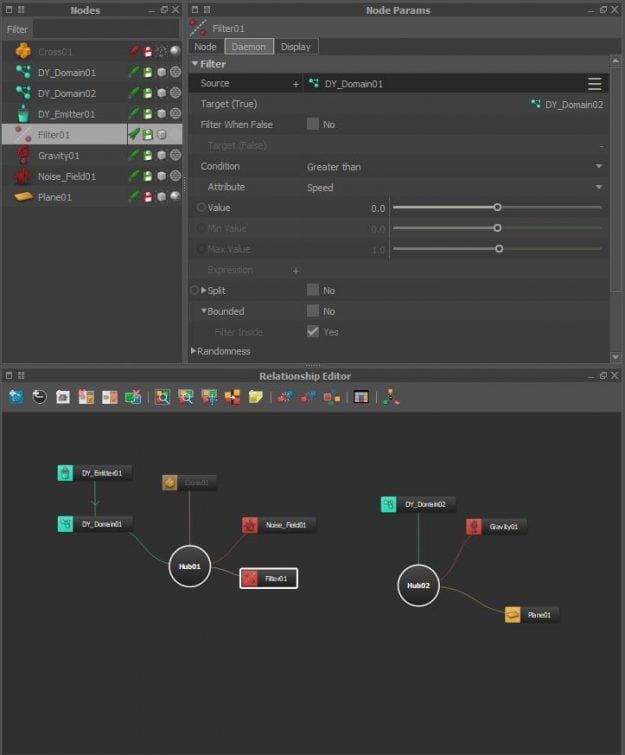Collapse the Bounded section arrow

[x=204, y=311]
